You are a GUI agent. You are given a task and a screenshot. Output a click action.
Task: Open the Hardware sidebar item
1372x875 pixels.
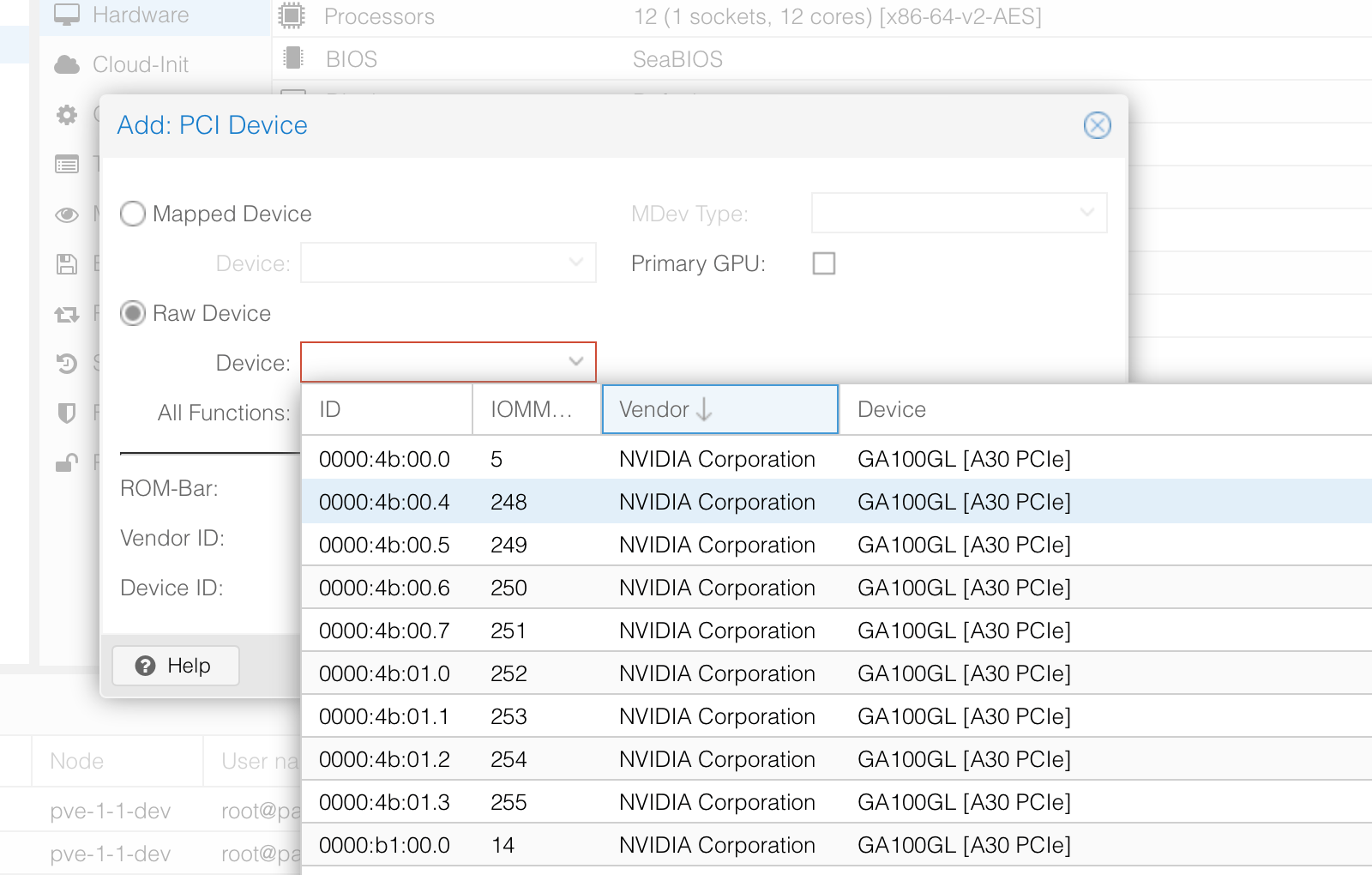(154, 15)
